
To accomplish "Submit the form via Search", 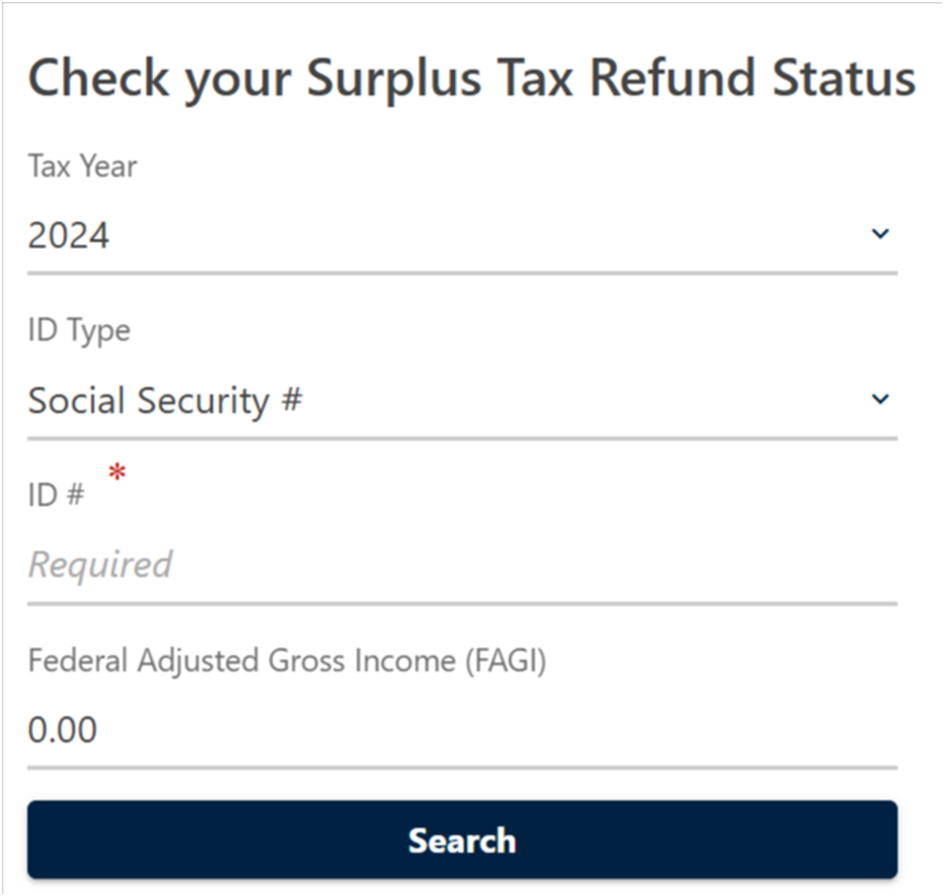I will click(x=462, y=840).
